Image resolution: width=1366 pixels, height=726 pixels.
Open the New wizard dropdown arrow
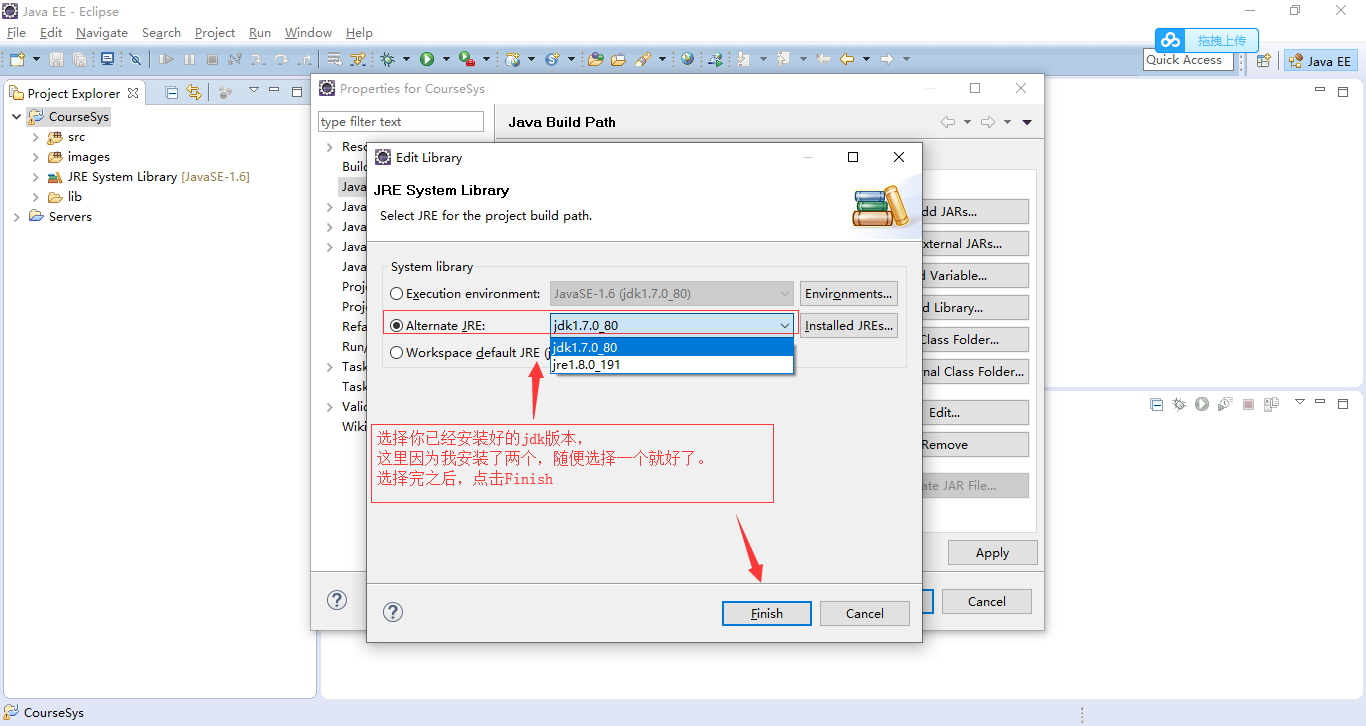click(x=36, y=59)
